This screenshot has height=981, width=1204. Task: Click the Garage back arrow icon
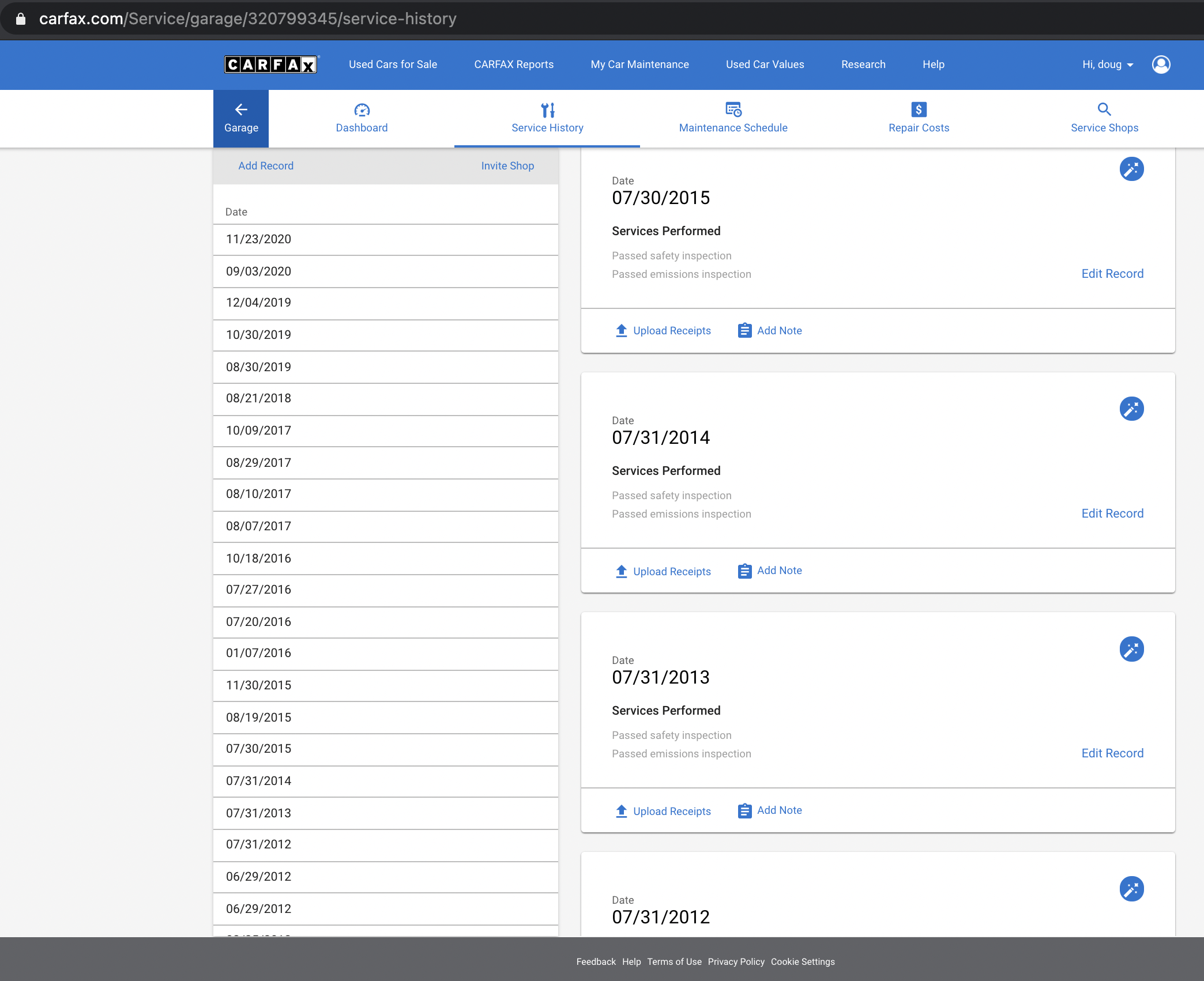coord(241,109)
